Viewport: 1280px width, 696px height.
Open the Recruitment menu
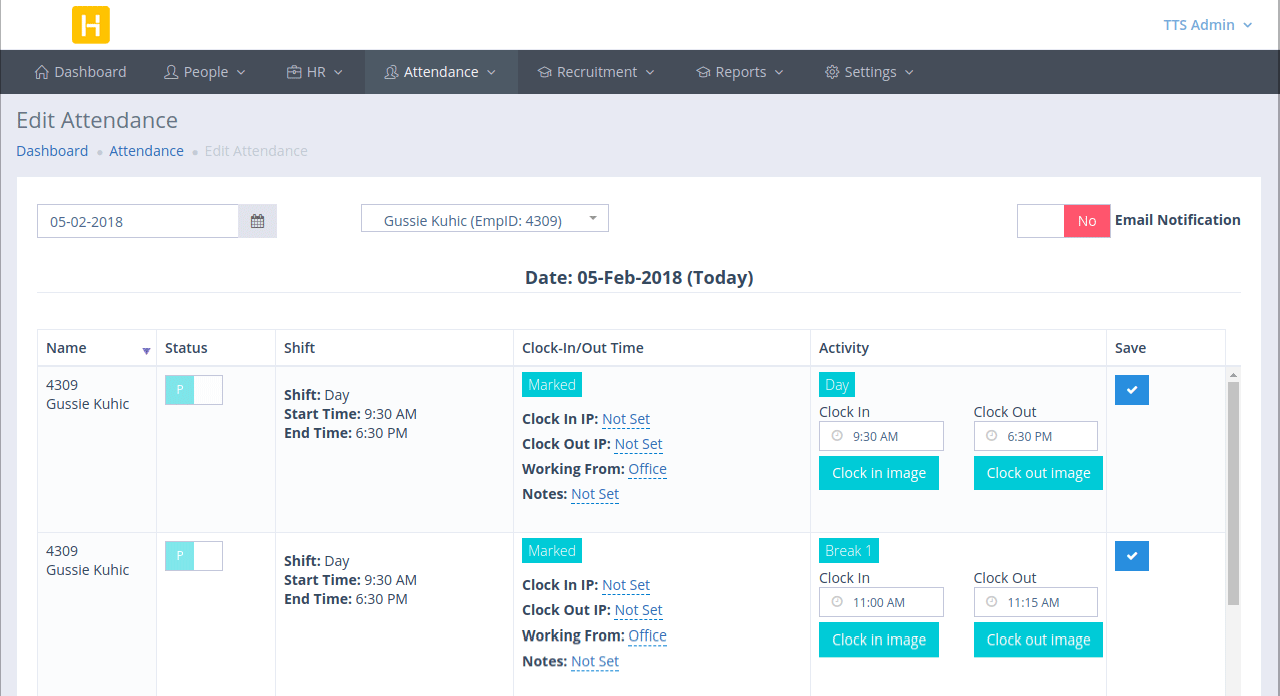pyautogui.click(x=596, y=71)
